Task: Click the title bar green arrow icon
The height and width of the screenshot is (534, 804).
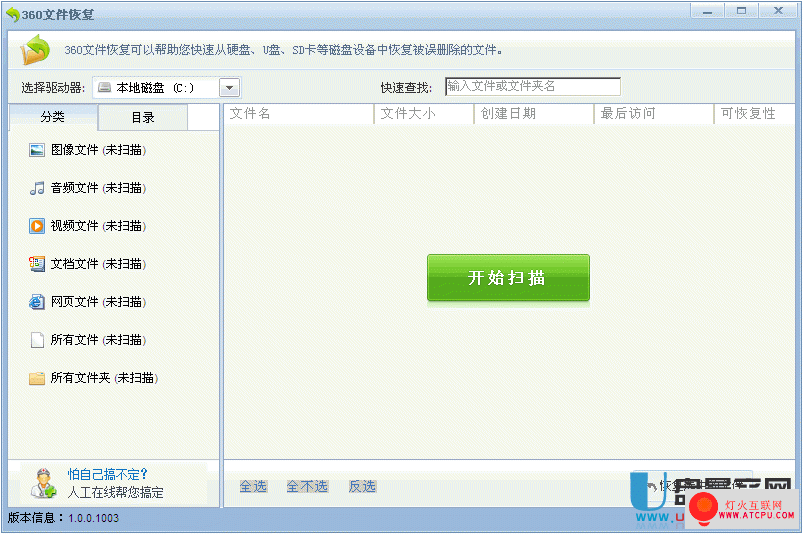Action: point(13,14)
